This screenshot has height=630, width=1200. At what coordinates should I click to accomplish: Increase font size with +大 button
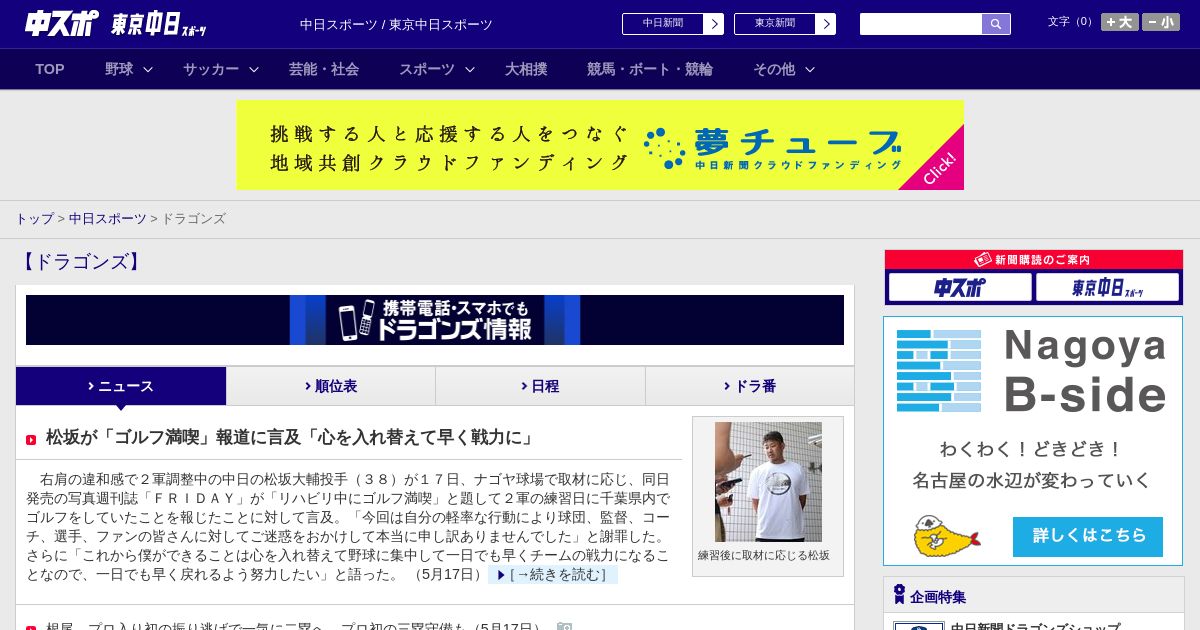coord(1120,22)
